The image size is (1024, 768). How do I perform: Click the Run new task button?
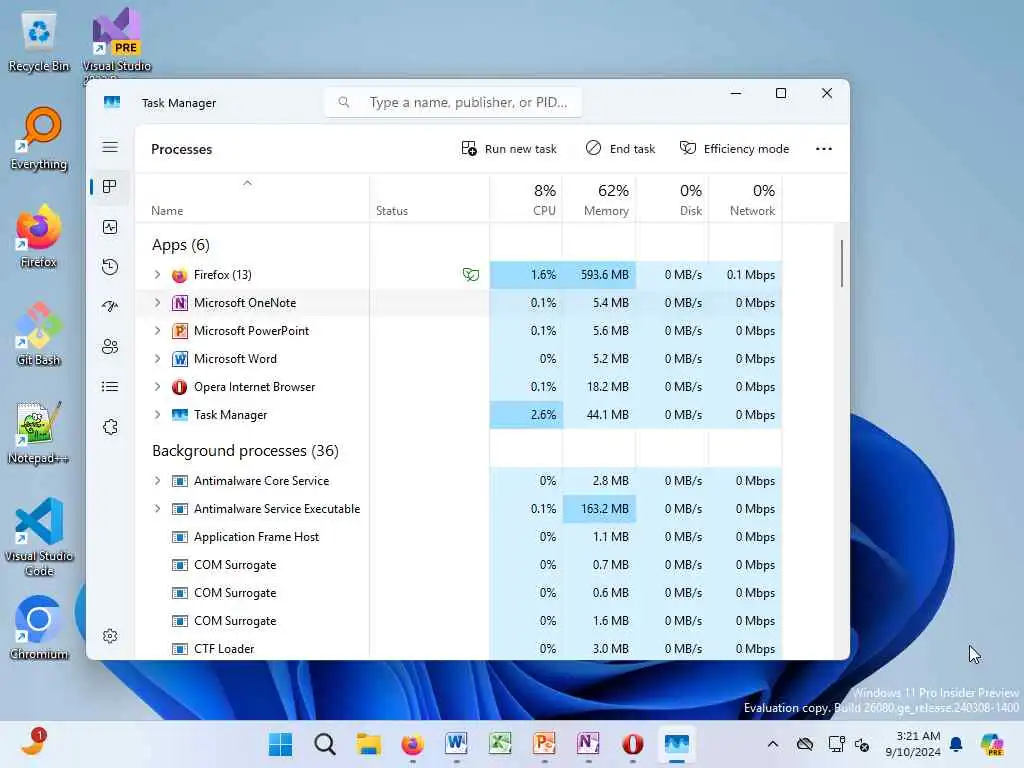coord(509,149)
